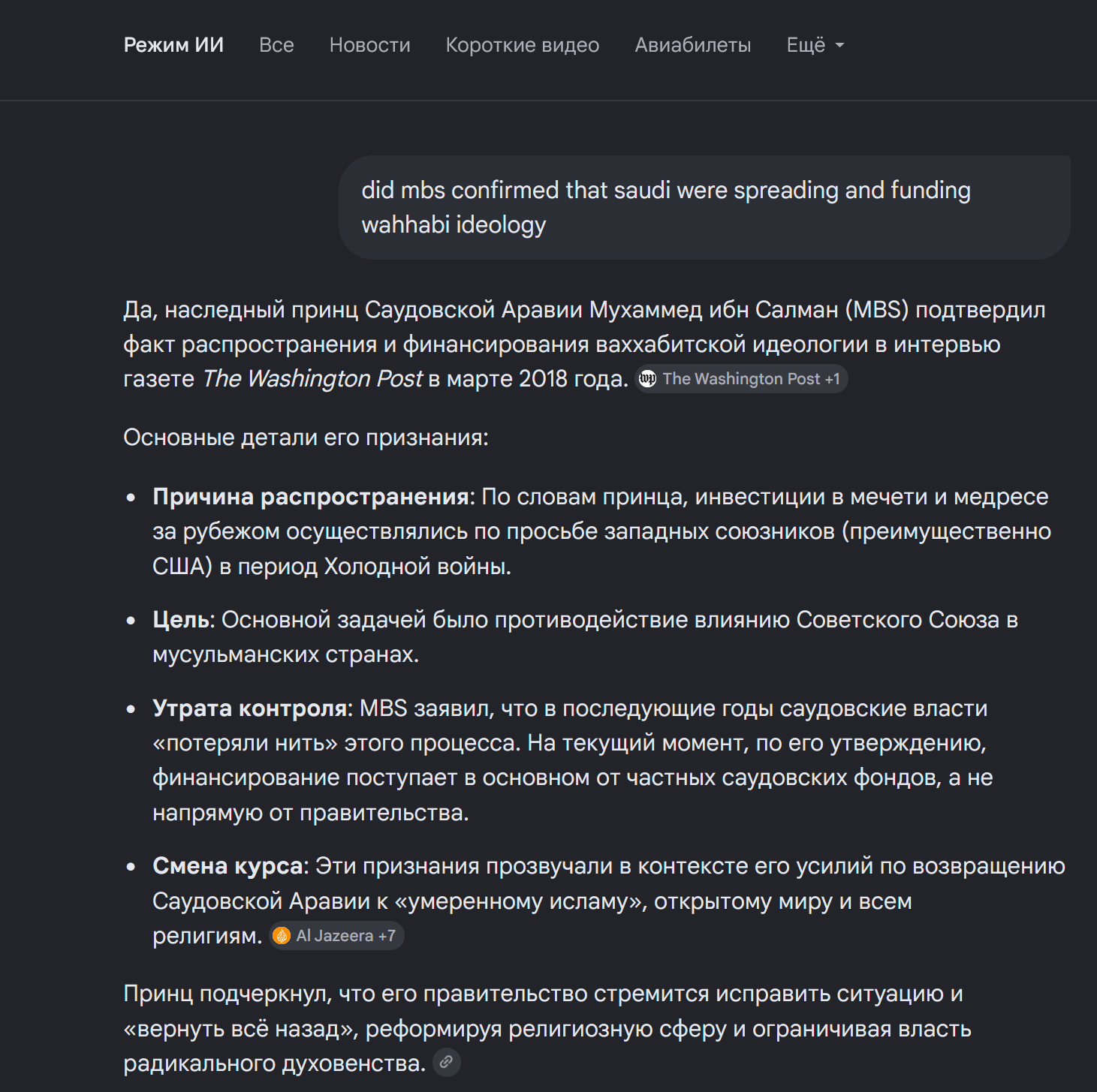
Task: Click the Washington Post logo icon
Action: click(x=647, y=379)
